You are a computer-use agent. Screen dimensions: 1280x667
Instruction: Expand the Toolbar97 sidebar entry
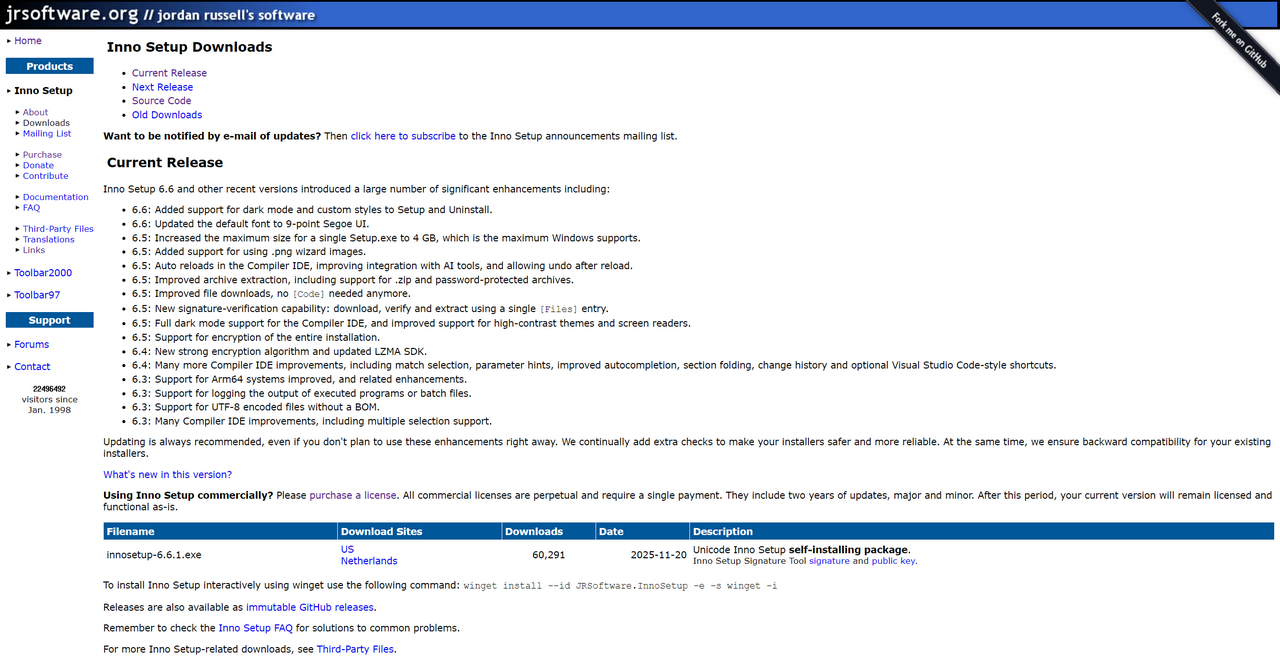point(37,294)
